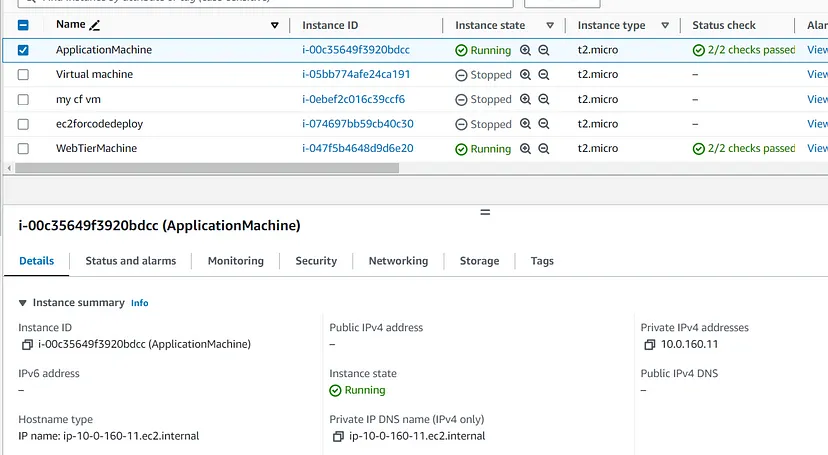Click zoom in icon for Virtual machine
The width and height of the screenshot is (828, 455).
(525, 75)
